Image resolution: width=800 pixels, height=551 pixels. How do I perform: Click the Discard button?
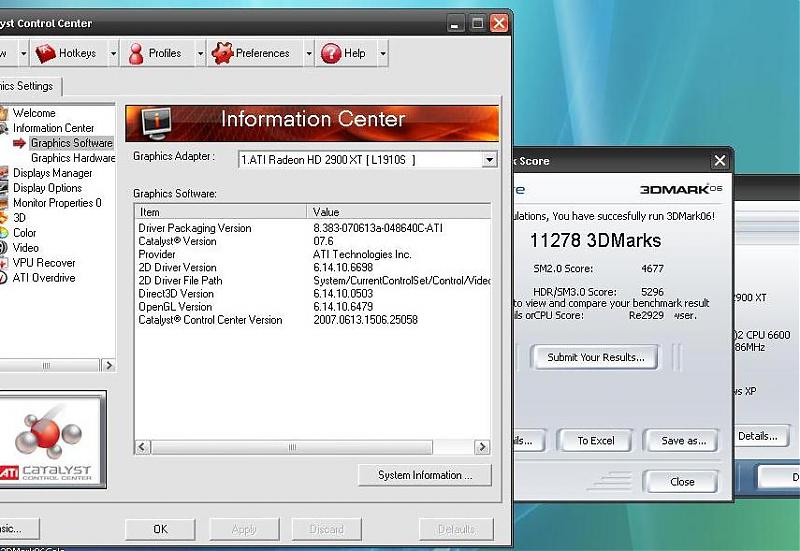click(x=327, y=529)
